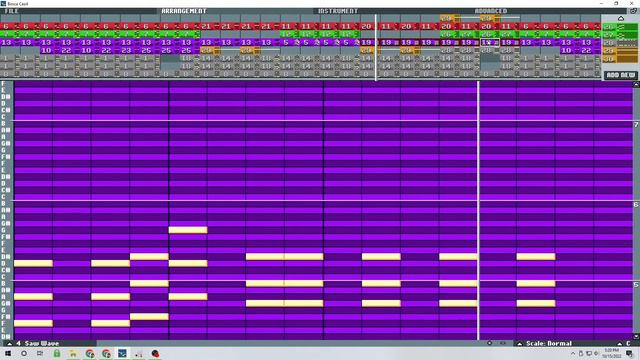This screenshot has width=640, height=360.
Task: Click the piano roll playhead line
Action: pos(478,210)
